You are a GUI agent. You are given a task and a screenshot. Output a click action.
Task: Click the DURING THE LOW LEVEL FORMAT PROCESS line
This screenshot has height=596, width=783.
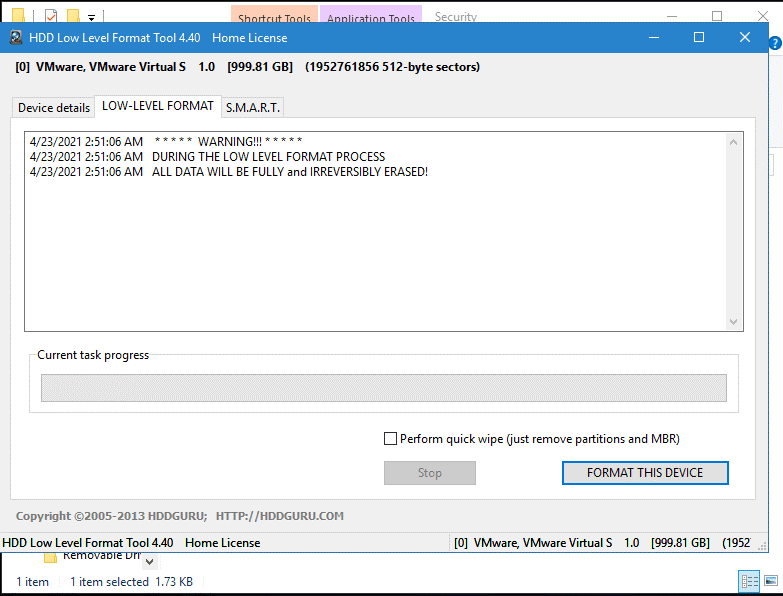tap(207, 157)
